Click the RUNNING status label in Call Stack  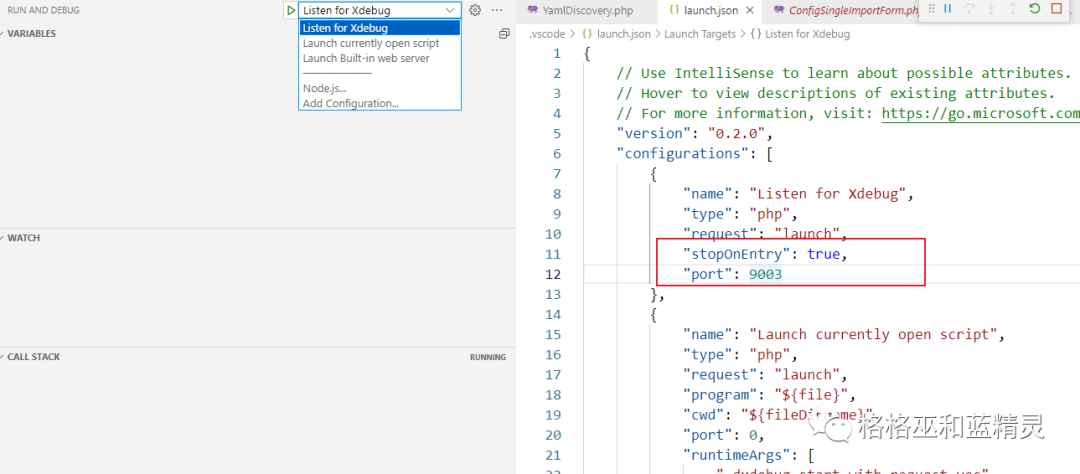coord(488,357)
